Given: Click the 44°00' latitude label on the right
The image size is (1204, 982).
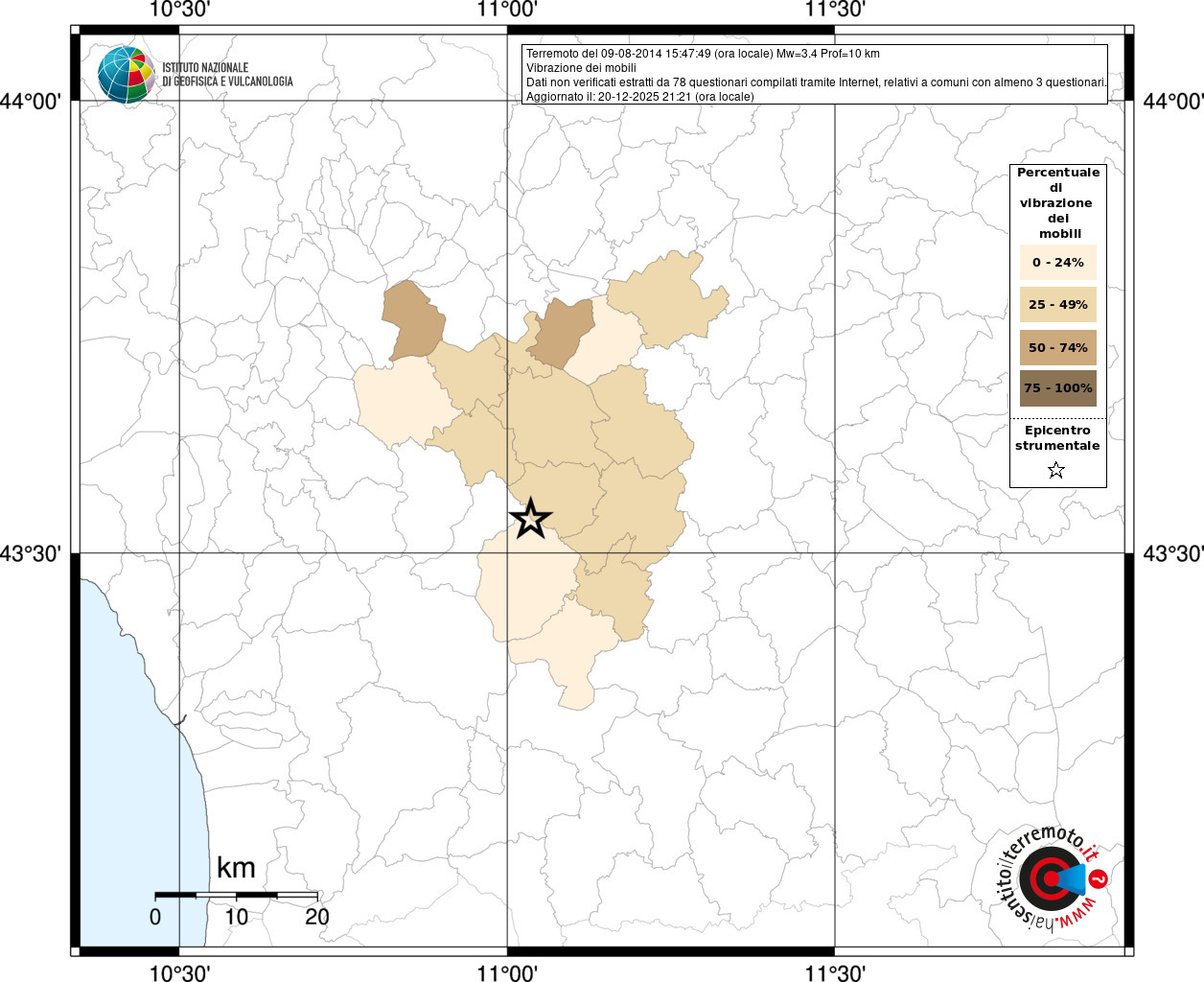Looking at the screenshot, I should pyautogui.click(x=1172, y=101).
